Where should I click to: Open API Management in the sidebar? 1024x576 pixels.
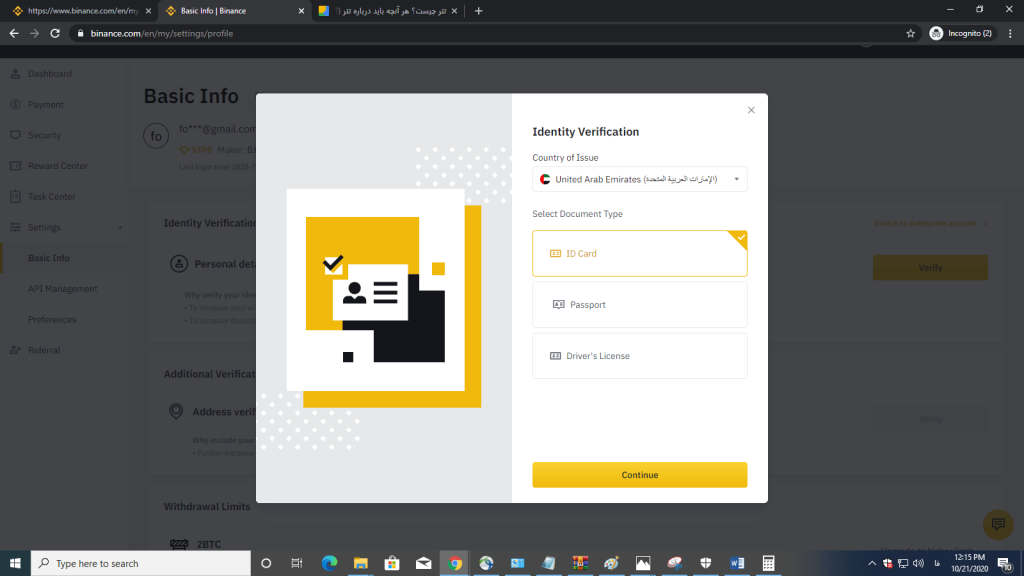(64, 289)
